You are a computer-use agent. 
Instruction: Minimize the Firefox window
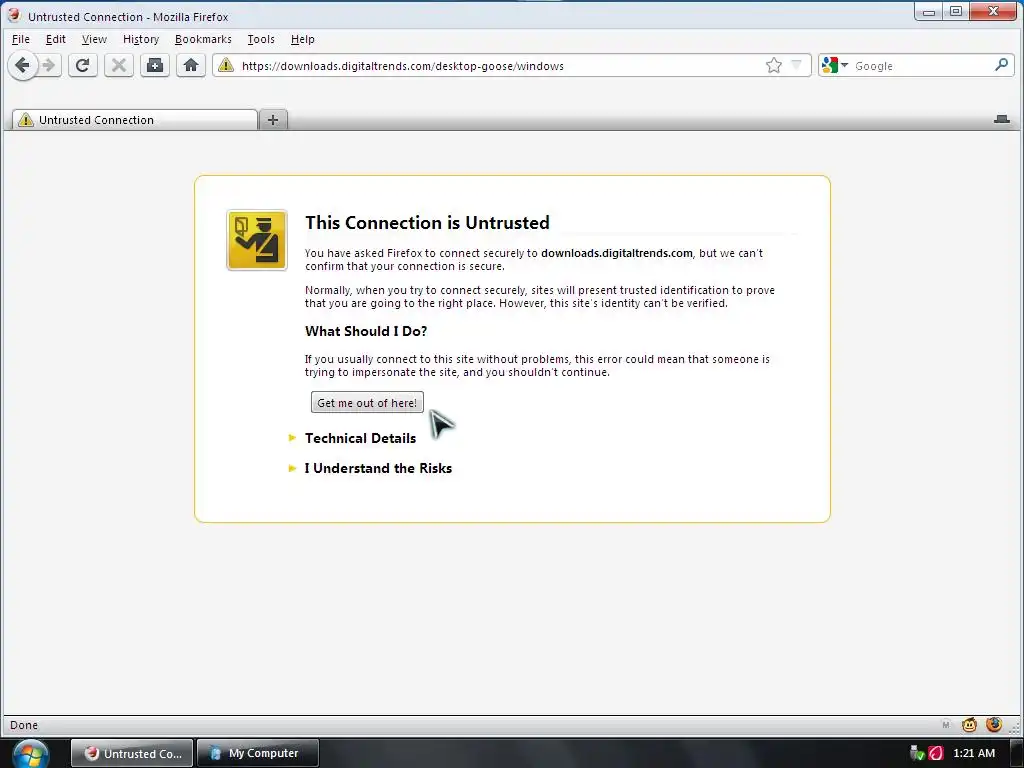click(929, 12)
